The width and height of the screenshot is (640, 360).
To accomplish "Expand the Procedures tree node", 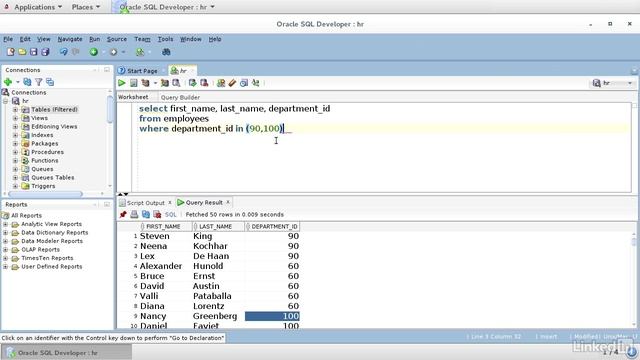I will (x=15, y=152).
